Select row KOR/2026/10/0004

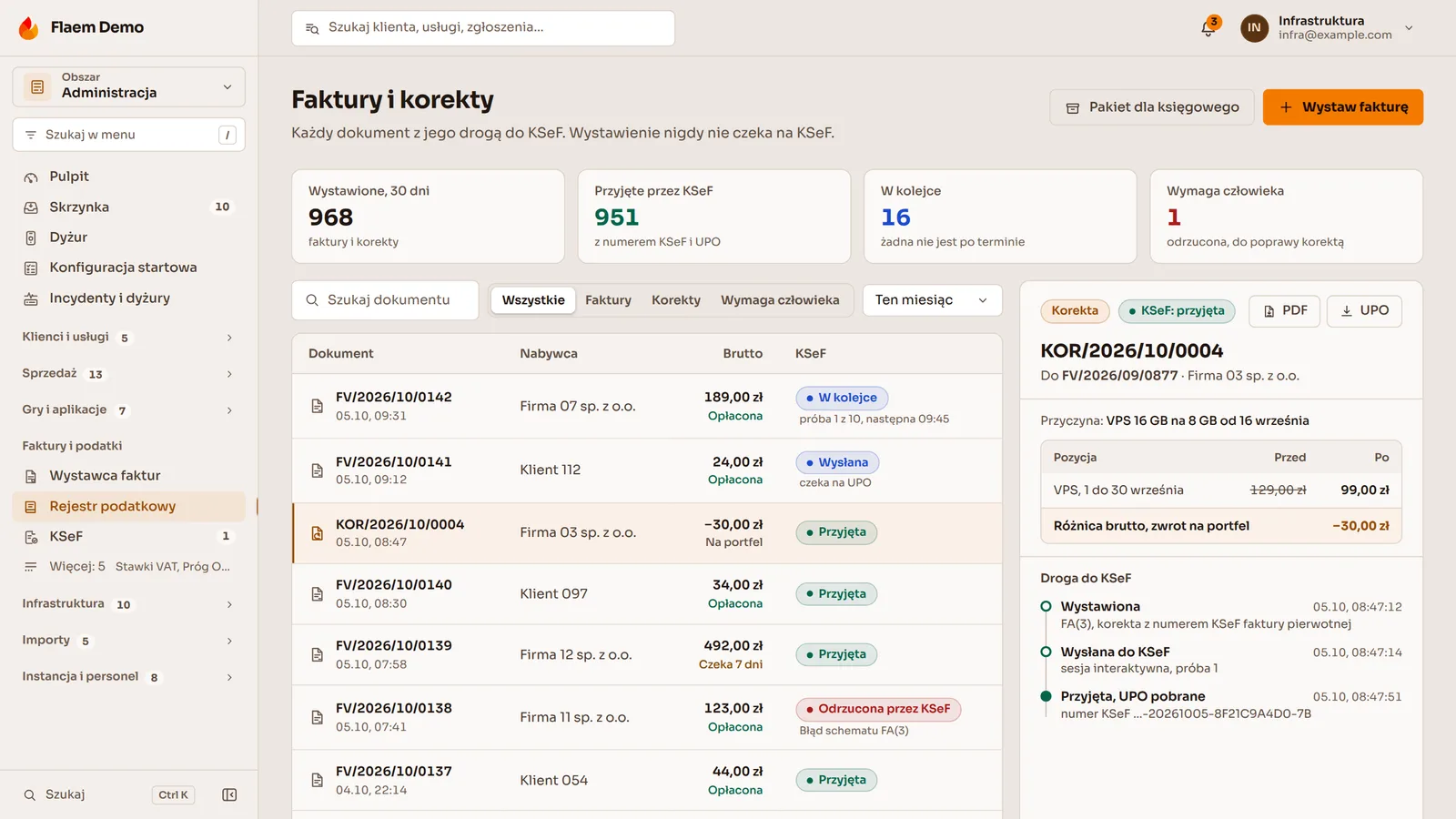pos(647,533)
